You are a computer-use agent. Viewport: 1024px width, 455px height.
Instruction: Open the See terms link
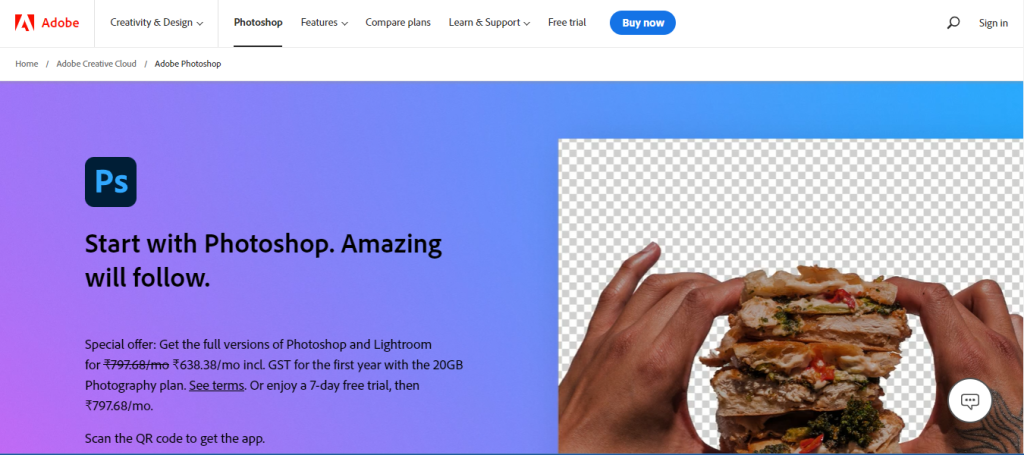coord(217,386)
